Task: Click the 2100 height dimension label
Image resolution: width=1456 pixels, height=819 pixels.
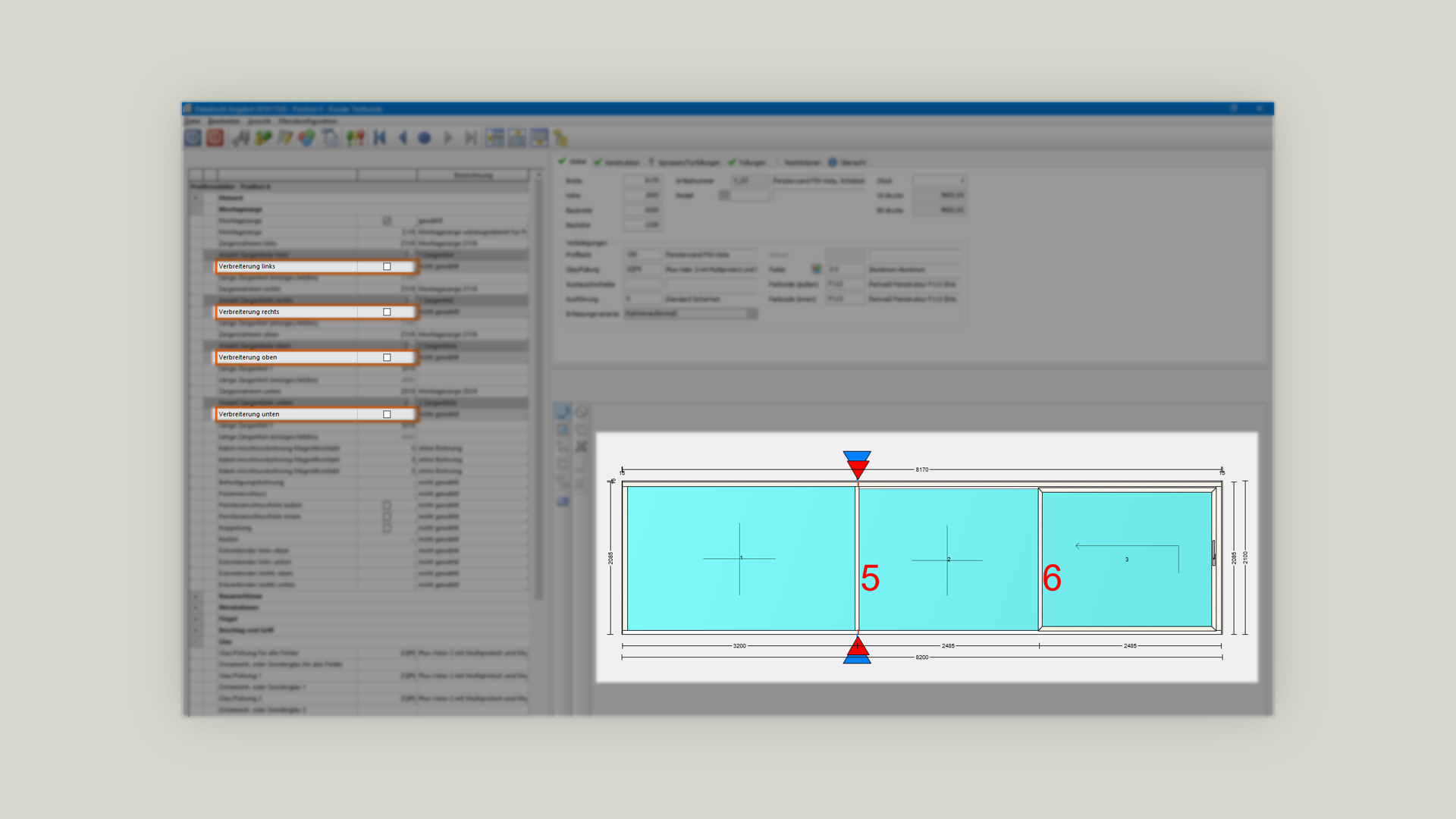Action: [x=1245, y=557]
